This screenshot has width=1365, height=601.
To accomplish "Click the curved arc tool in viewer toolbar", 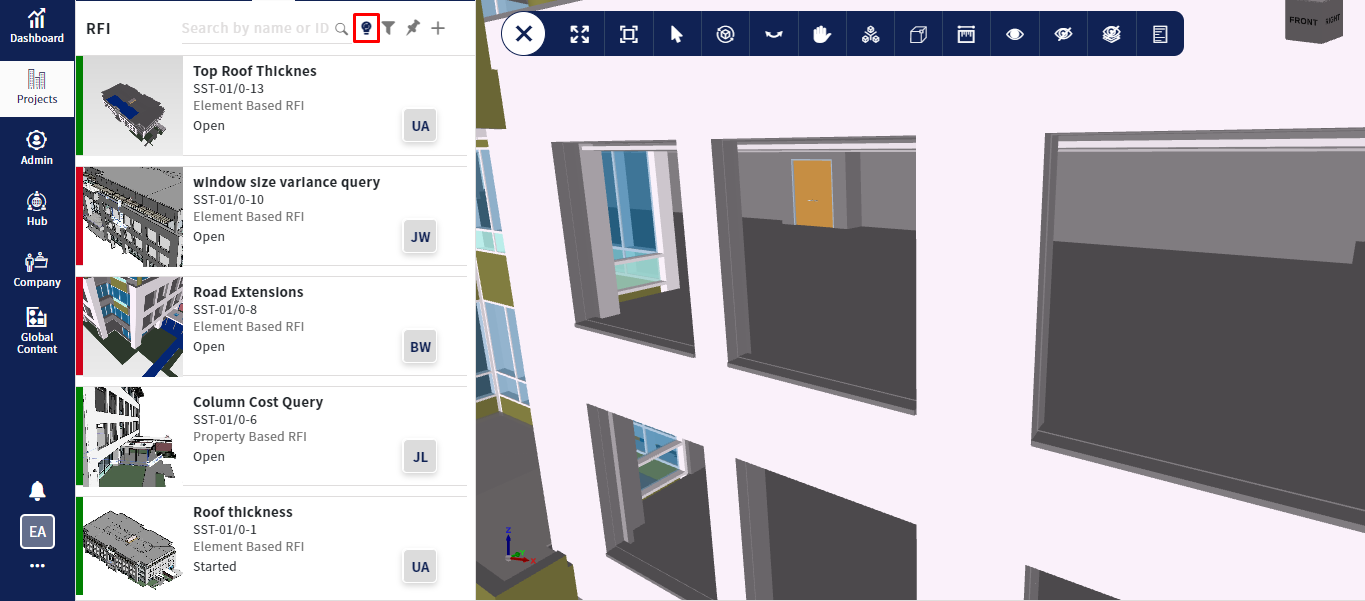I will coord(773,34).
